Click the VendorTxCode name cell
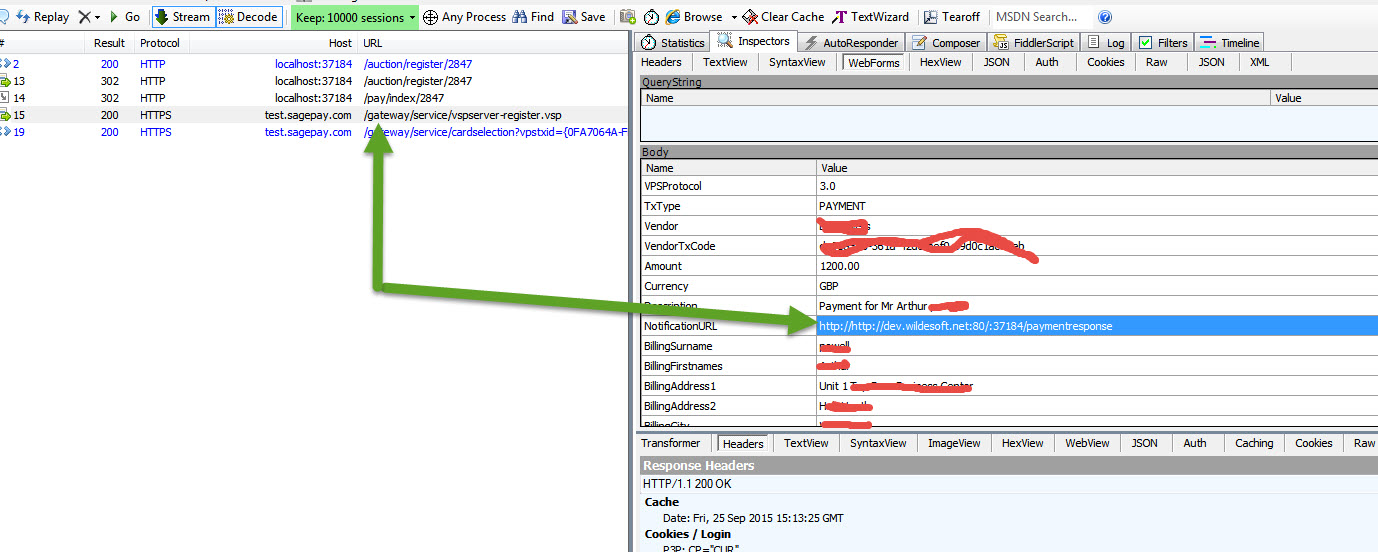 click(729, 246)
